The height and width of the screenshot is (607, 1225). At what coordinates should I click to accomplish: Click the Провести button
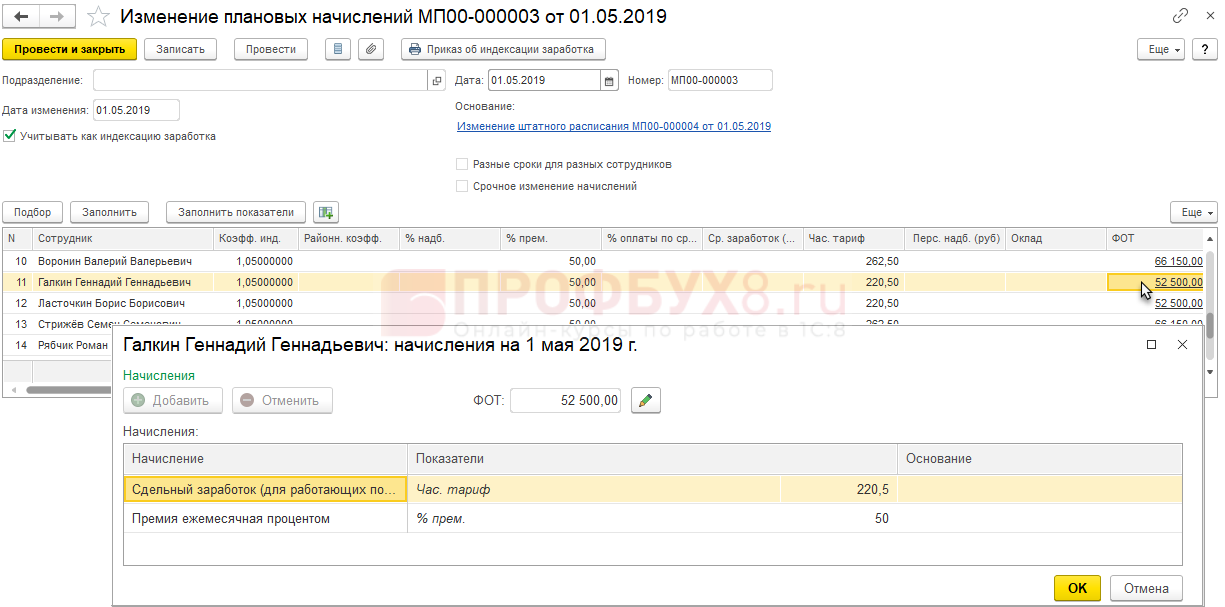[x=271, y=49]
